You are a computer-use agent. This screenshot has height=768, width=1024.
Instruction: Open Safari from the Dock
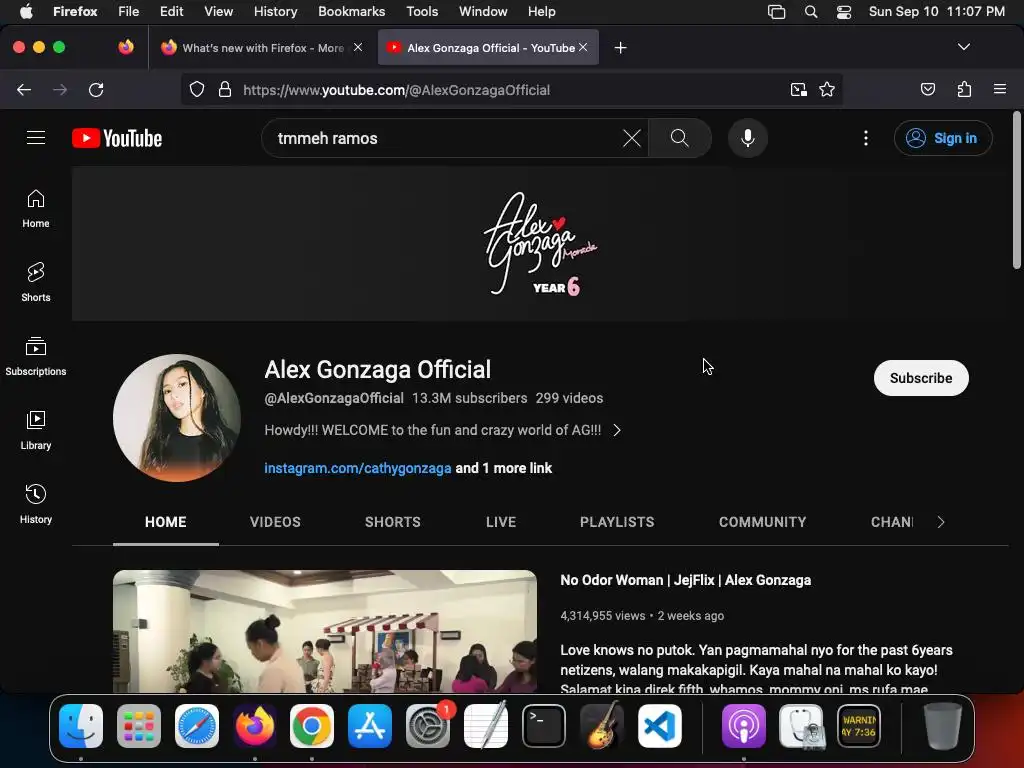(197, 726)
